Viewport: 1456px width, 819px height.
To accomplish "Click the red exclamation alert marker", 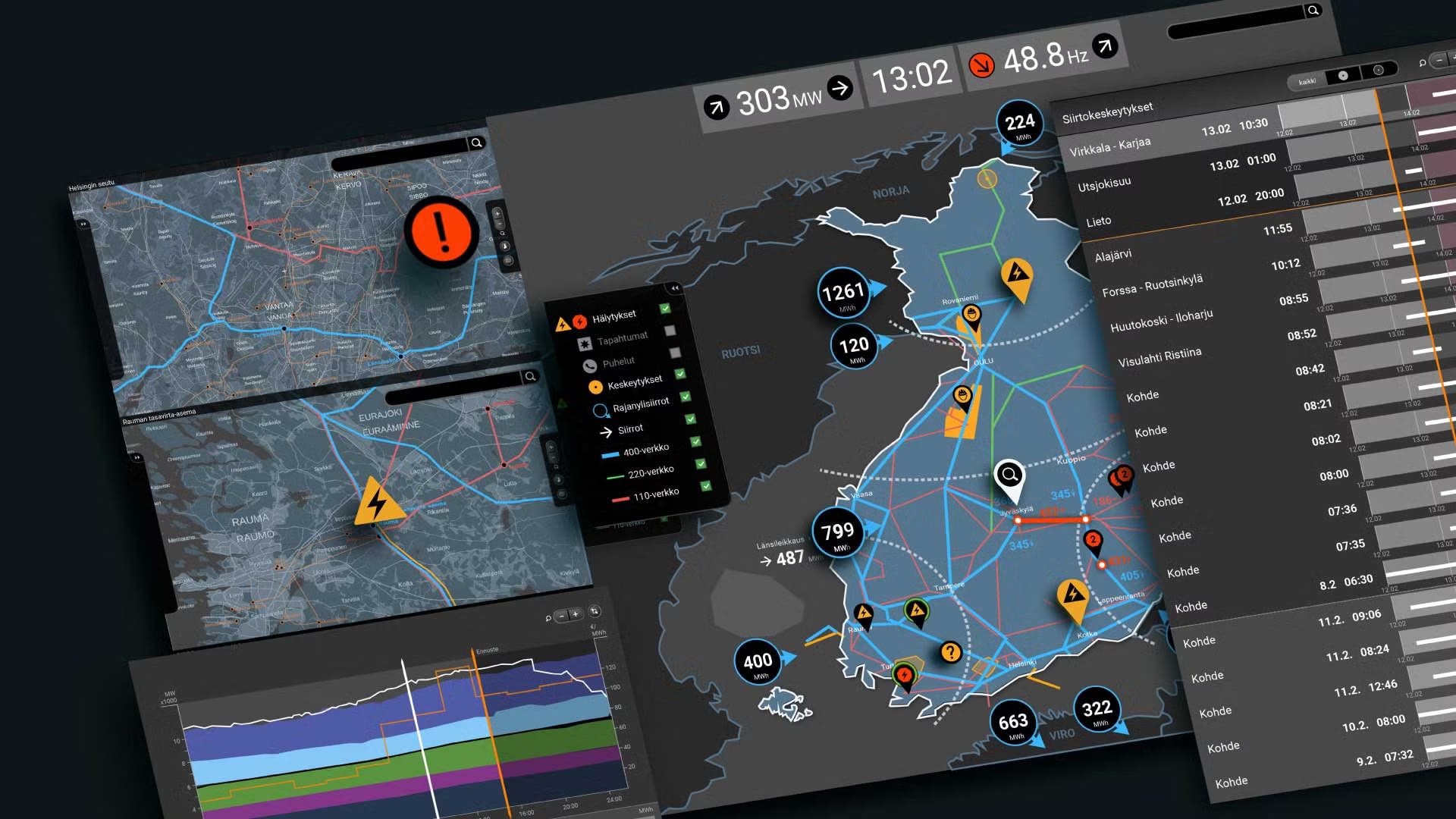I will coord(442,231).
